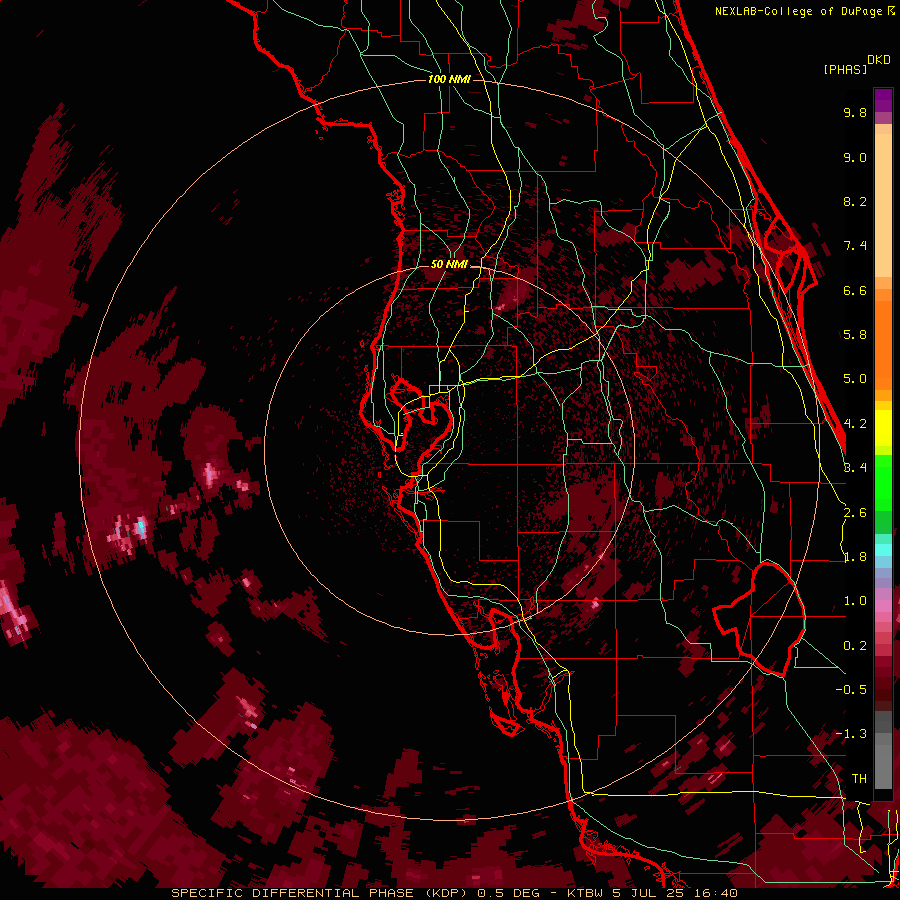
Task: Click the 1.0 value on the color scale
Action: coord(855,601)
